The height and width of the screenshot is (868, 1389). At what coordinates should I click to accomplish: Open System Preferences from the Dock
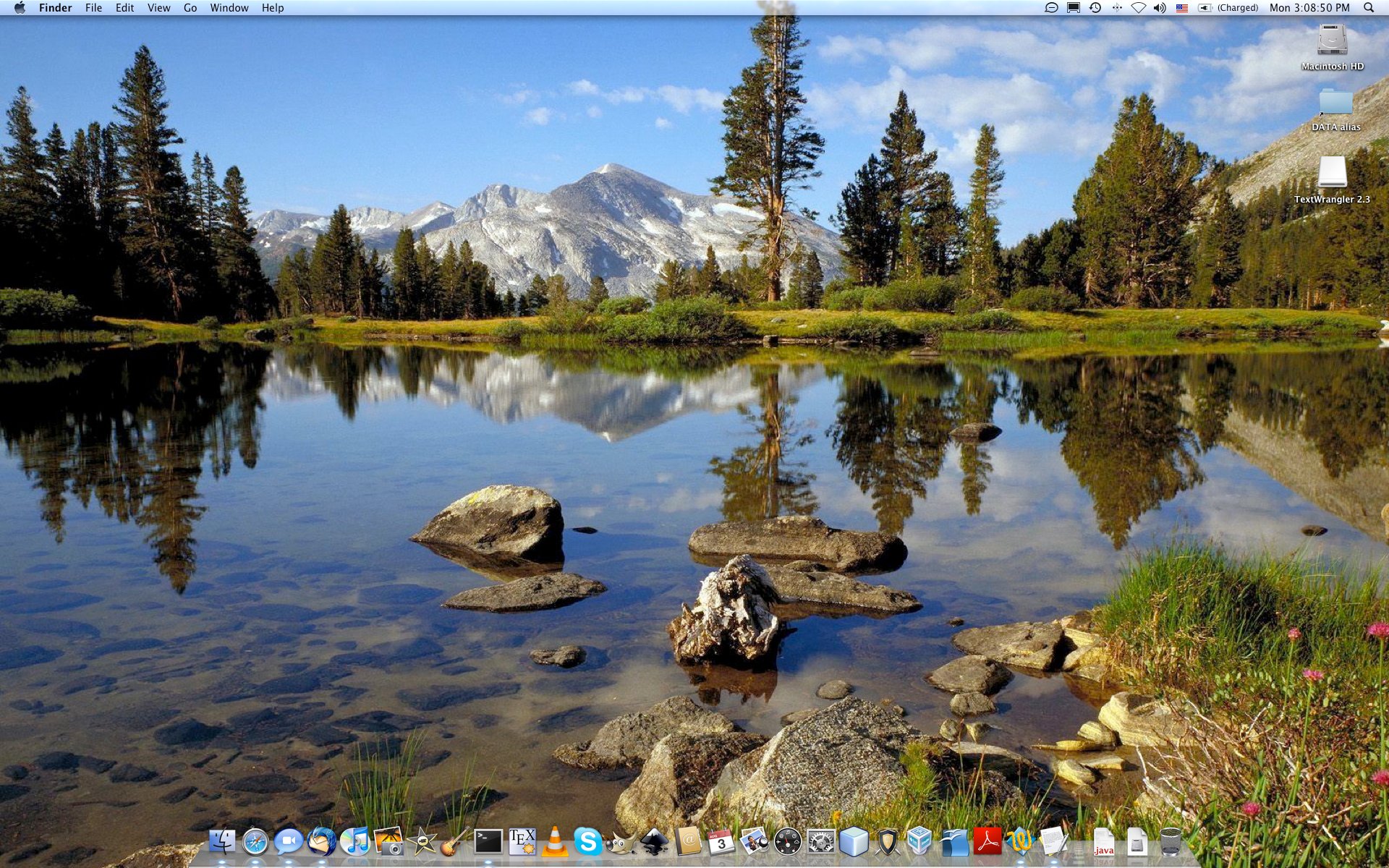(x=821, y=842)
